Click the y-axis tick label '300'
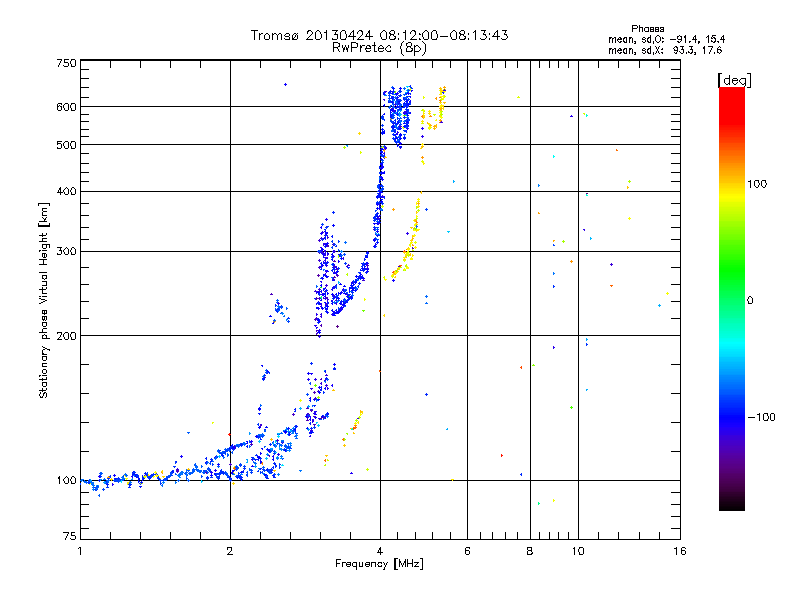The width and height of the screenshot is (800, 600). [x=66, y=252]
